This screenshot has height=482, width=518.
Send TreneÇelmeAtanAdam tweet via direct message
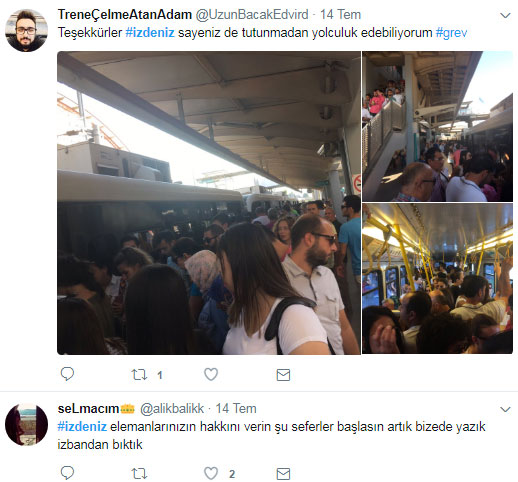283,375
